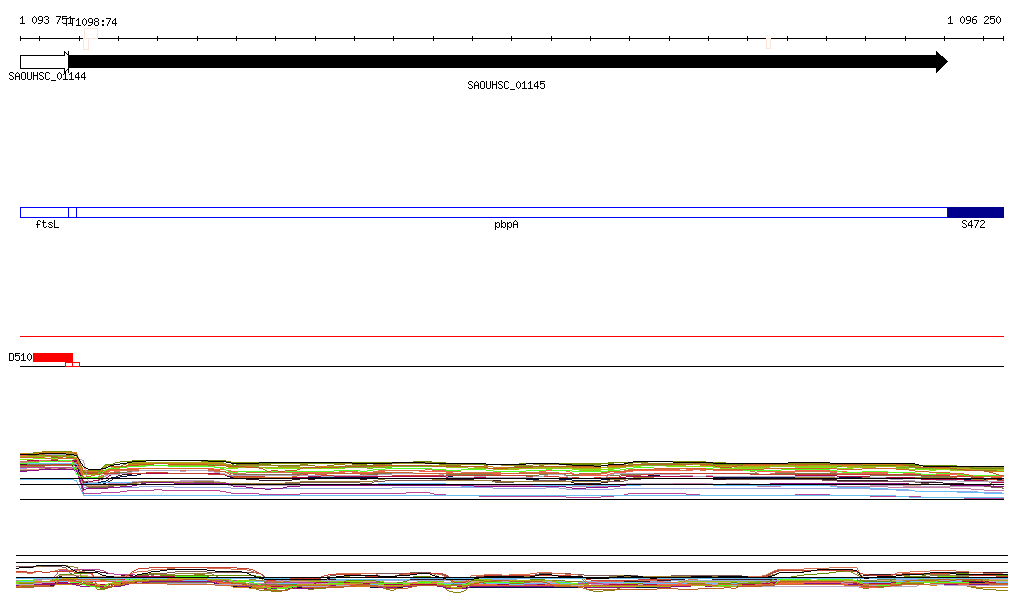Click the narrow box between ftsL and pbpA
The width and height of the screenshot is (1024, 611).
pyautogui.click(x=72, y=212)
